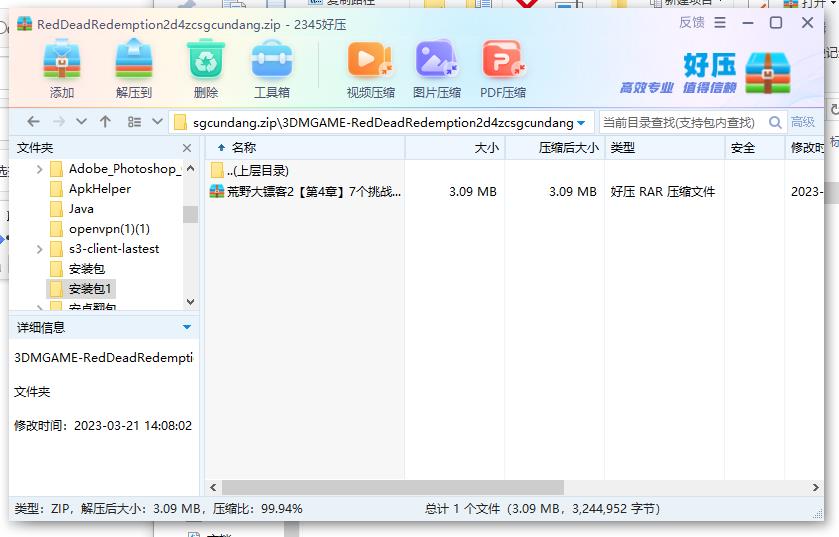This screenshot has height=537, width=839.
Task: Click the 高级 advanced search link
Action: click(803, 122)
